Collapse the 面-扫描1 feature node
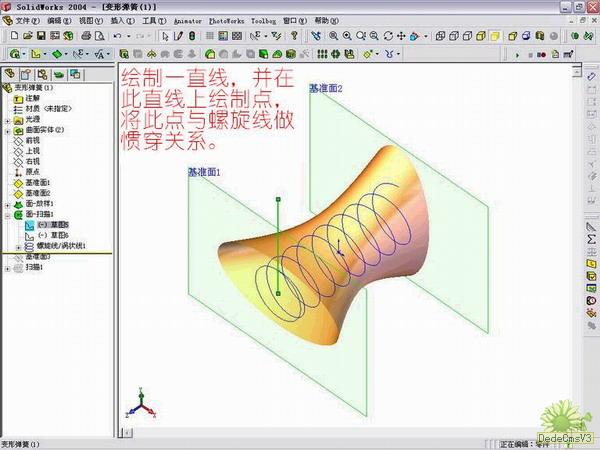 tap(8, 214)
